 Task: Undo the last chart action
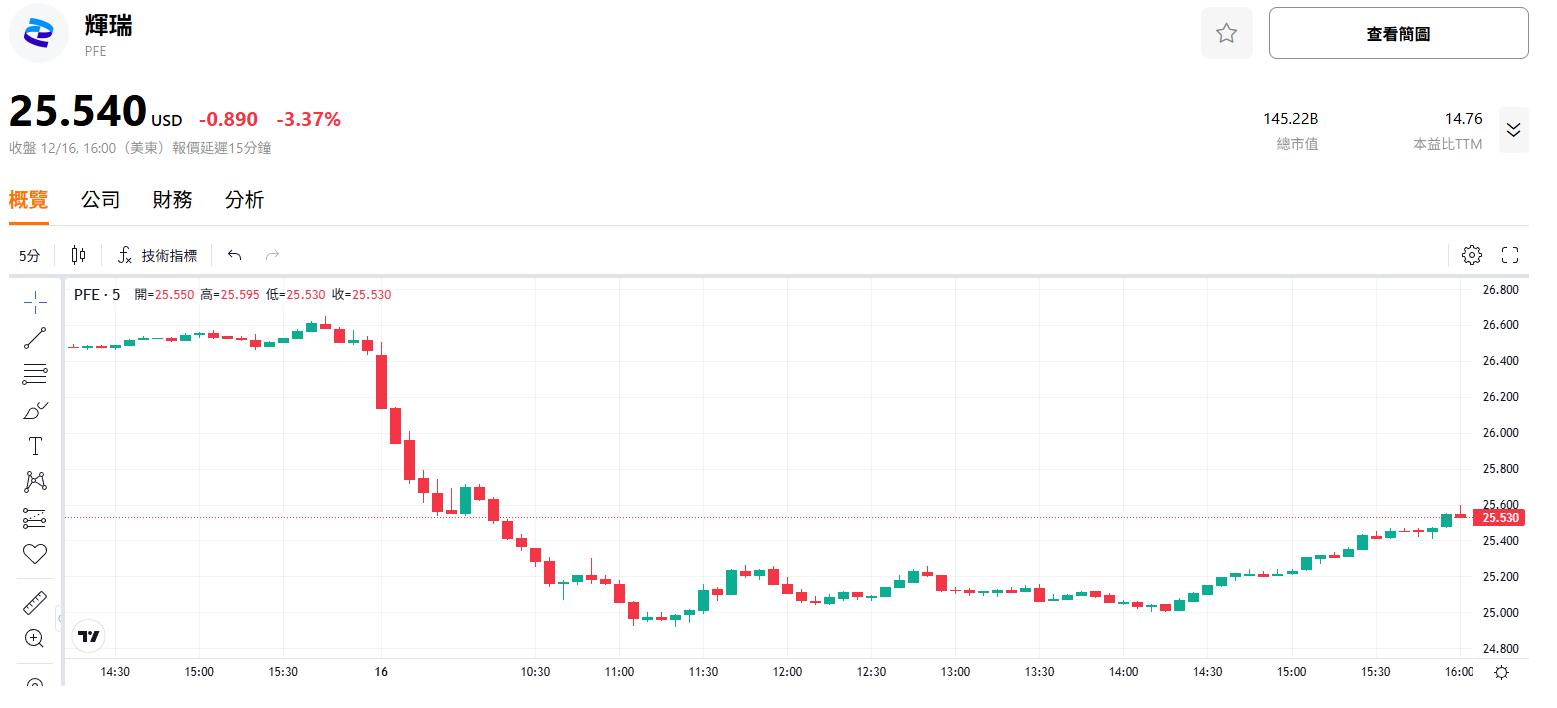coord(235,255)
